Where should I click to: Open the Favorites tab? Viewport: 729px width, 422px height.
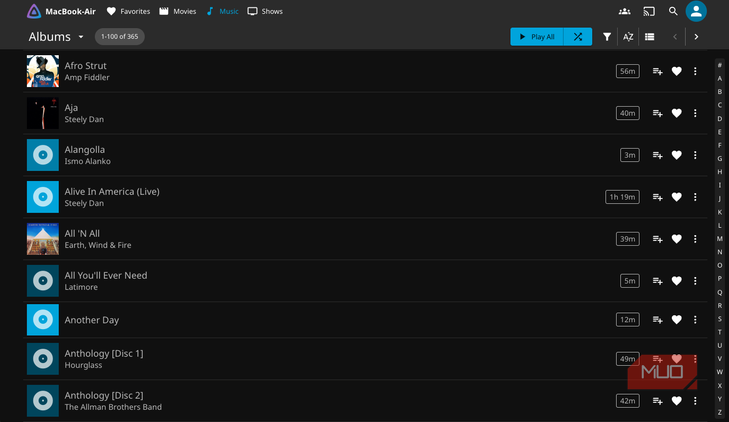[128, 11]
